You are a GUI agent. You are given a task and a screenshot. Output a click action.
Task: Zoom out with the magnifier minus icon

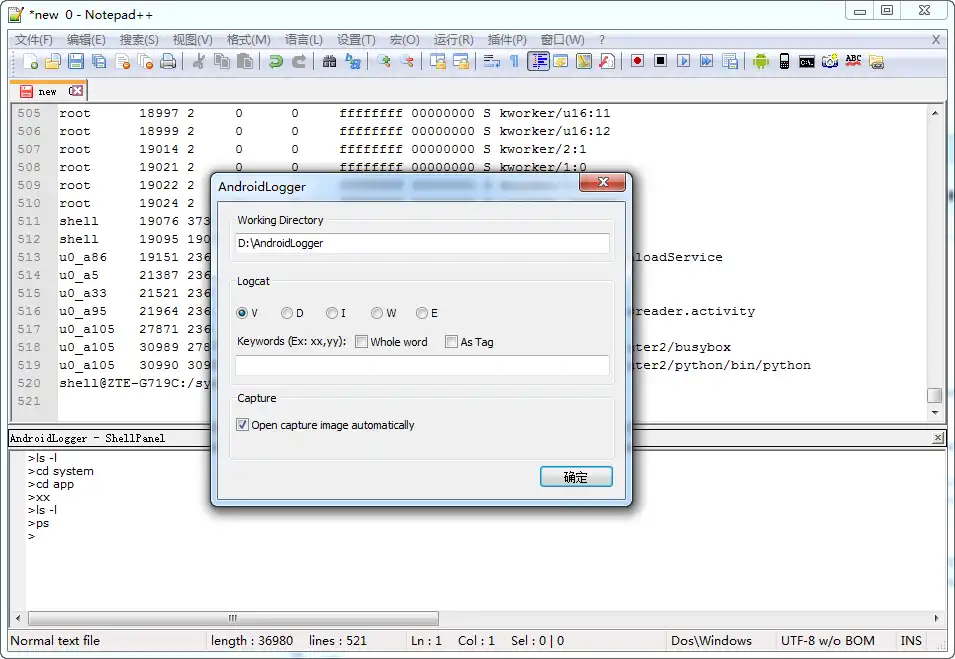[x=407, y=62]
